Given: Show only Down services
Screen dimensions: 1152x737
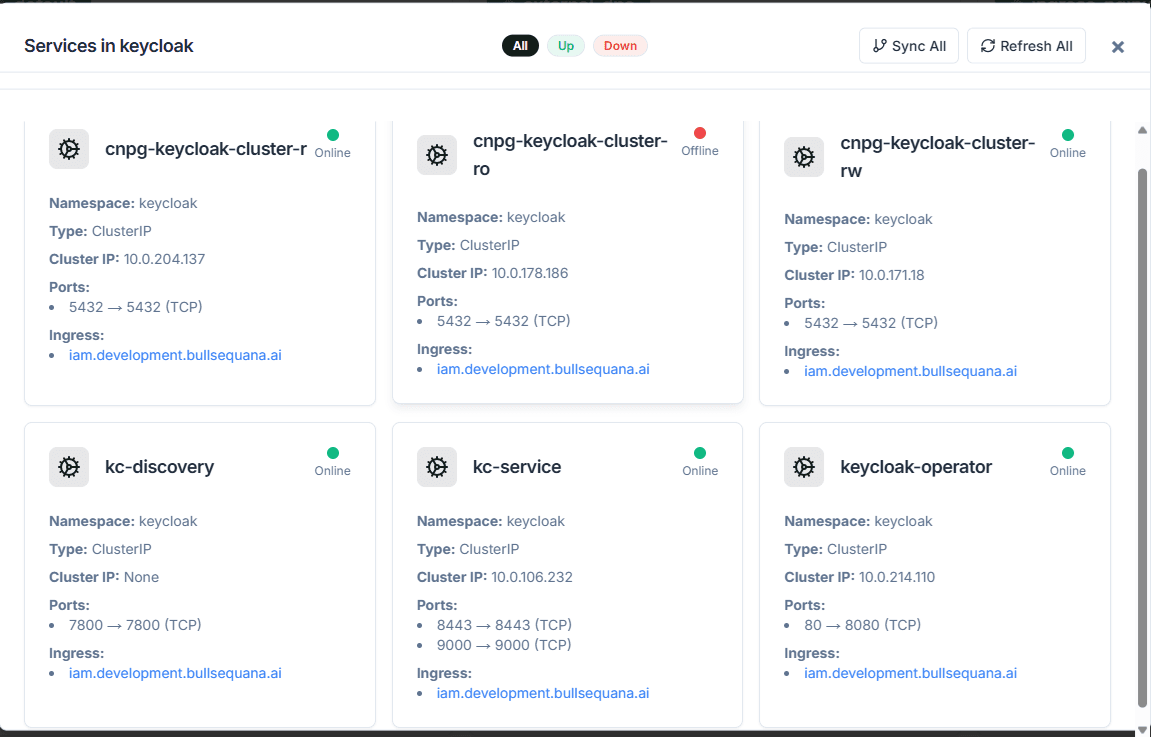Looking at the screenshot, I should 620,46.
